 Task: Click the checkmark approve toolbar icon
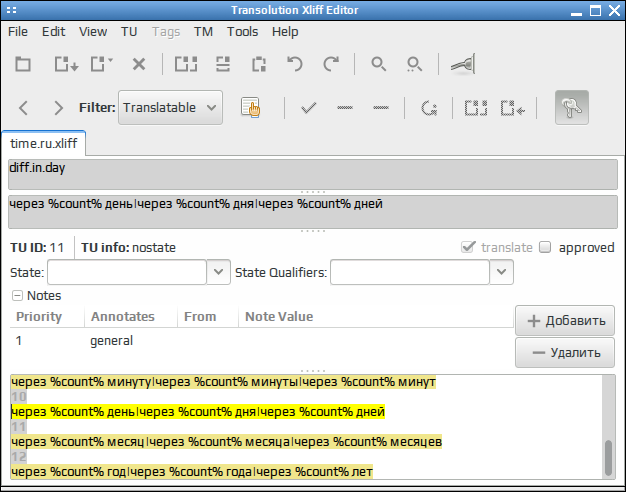point(309,108)
